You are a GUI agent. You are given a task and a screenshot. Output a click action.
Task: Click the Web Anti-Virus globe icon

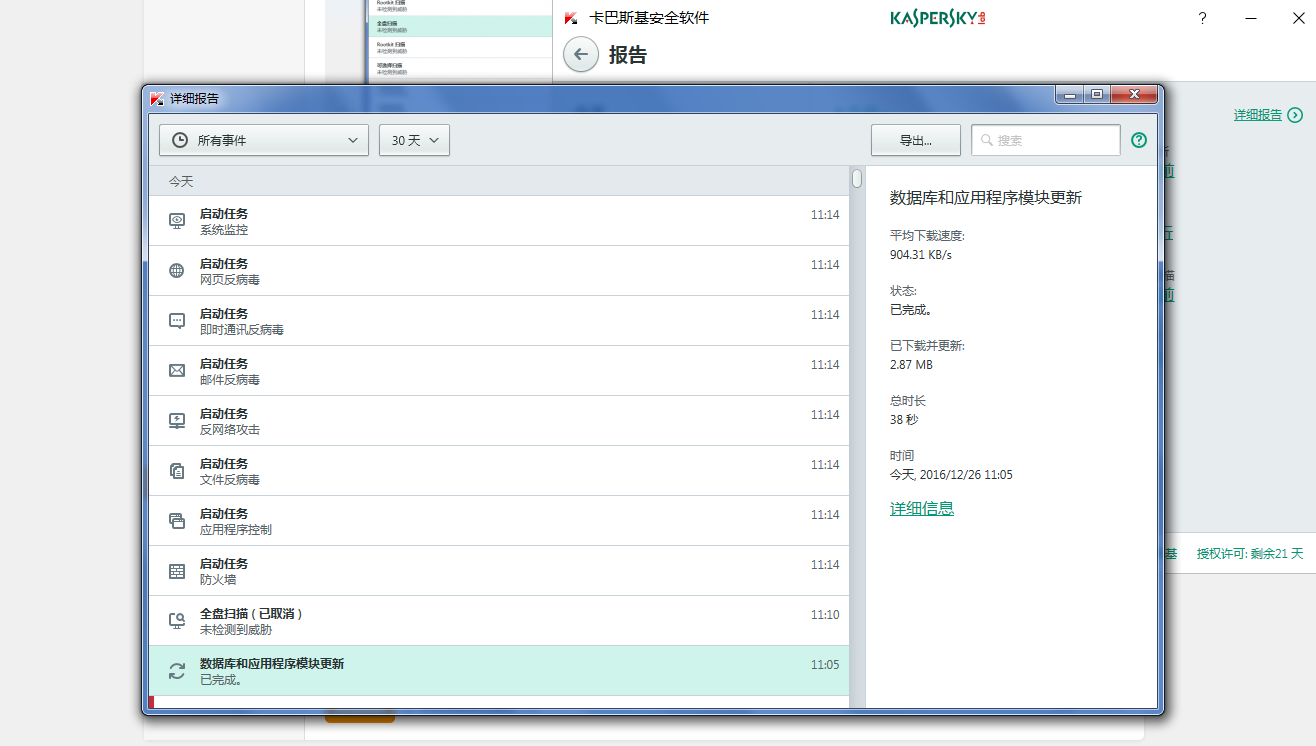coord(177,271)
